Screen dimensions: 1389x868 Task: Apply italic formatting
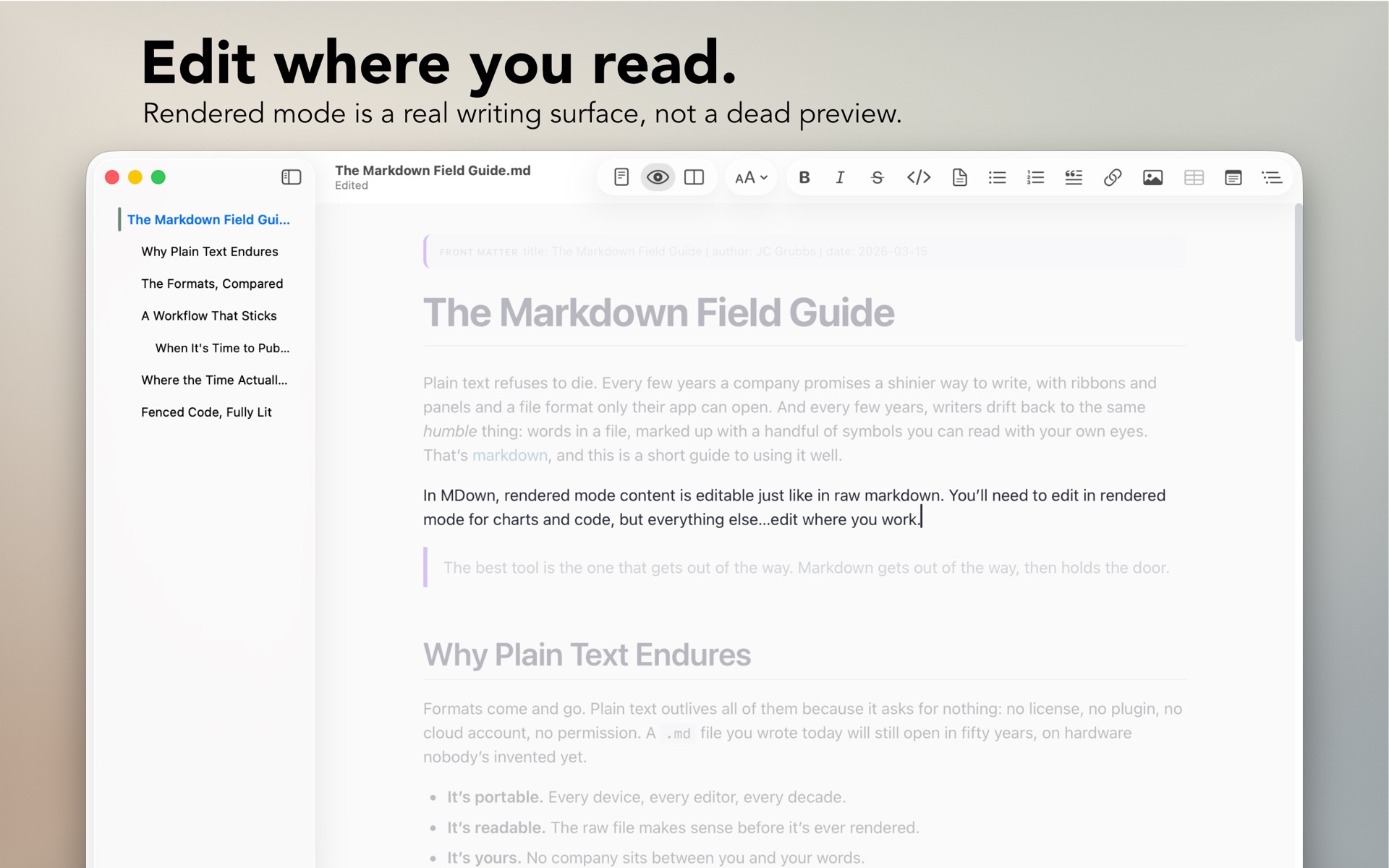(840, 177)
